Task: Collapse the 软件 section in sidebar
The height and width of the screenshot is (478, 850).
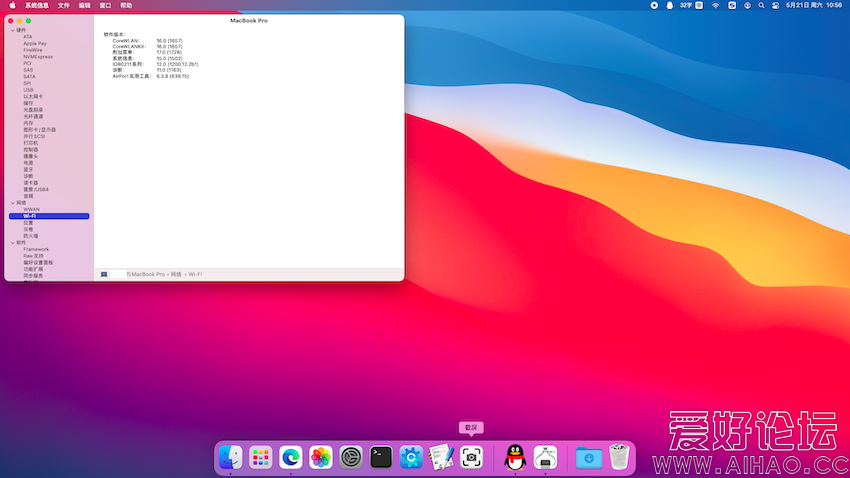Action: (x=12, y=242)
